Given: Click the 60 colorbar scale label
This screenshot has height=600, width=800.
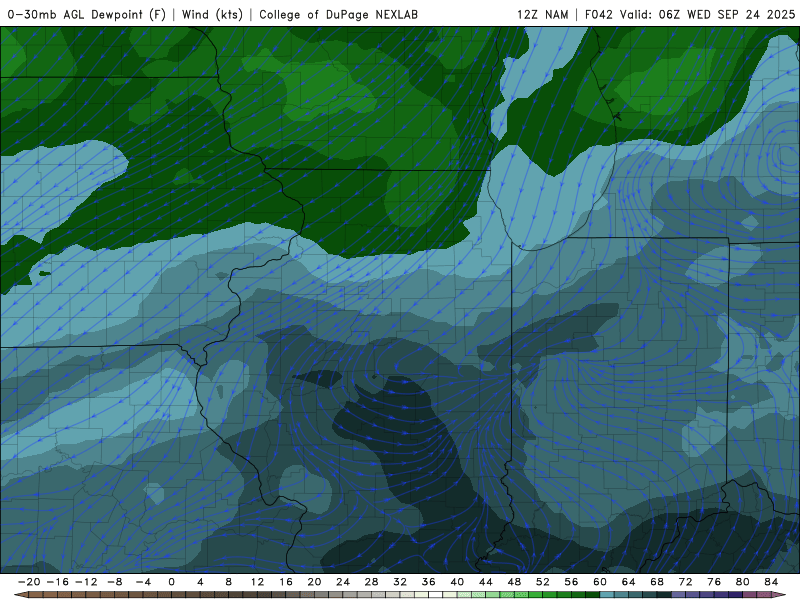Looking at the screenshot, I should (600, 582).
